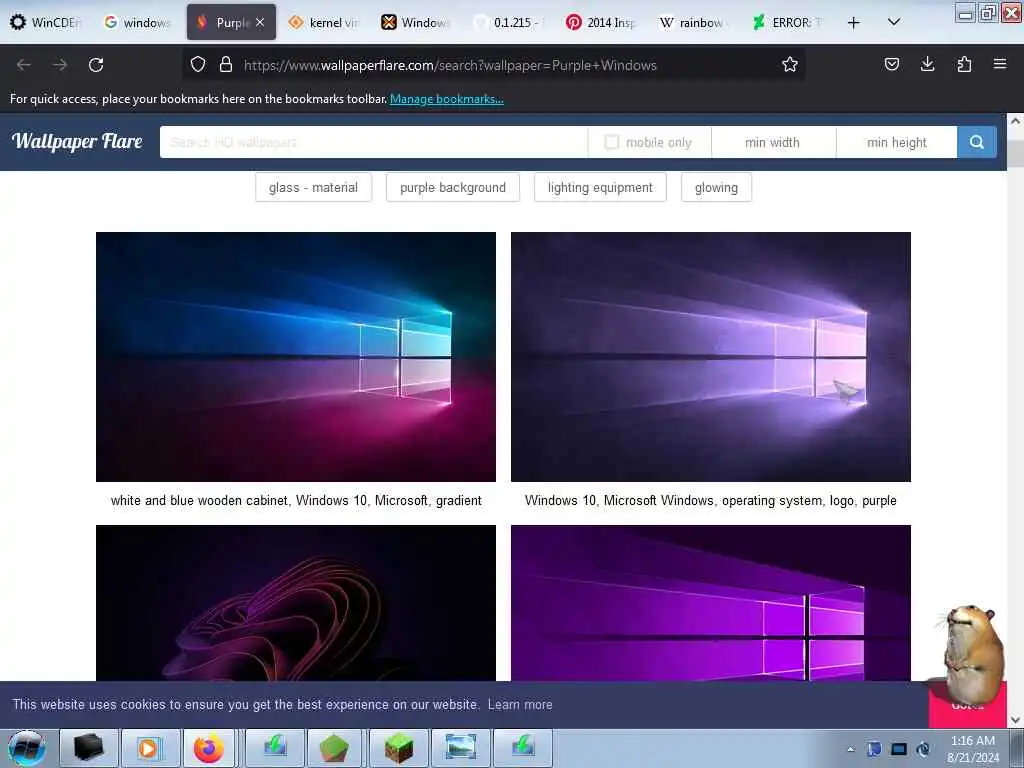This screenshot has height=768, width=1024.
Task: Click the page scrollbar up arrow
Action: (x=1015, y=121)
